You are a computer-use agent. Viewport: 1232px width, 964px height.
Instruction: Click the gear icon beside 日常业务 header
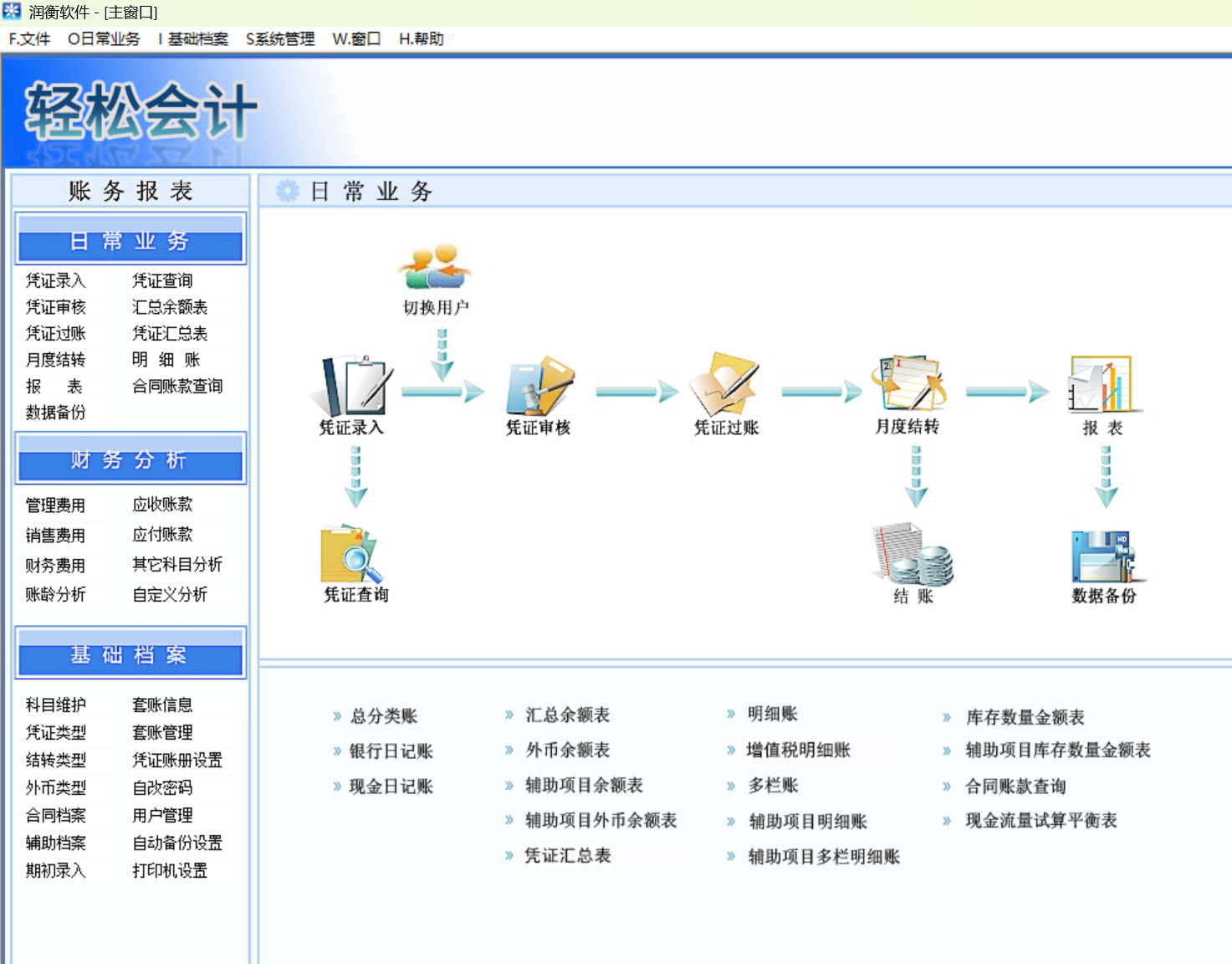287,191
